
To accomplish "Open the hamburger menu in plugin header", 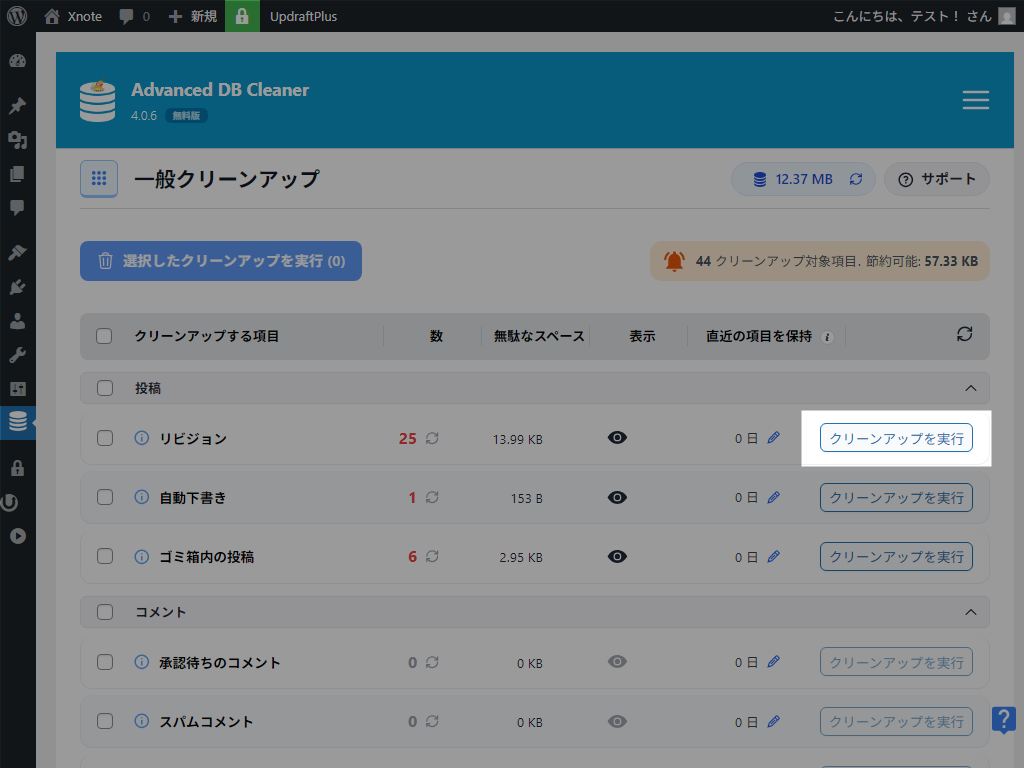I will (x=975, y=100).
